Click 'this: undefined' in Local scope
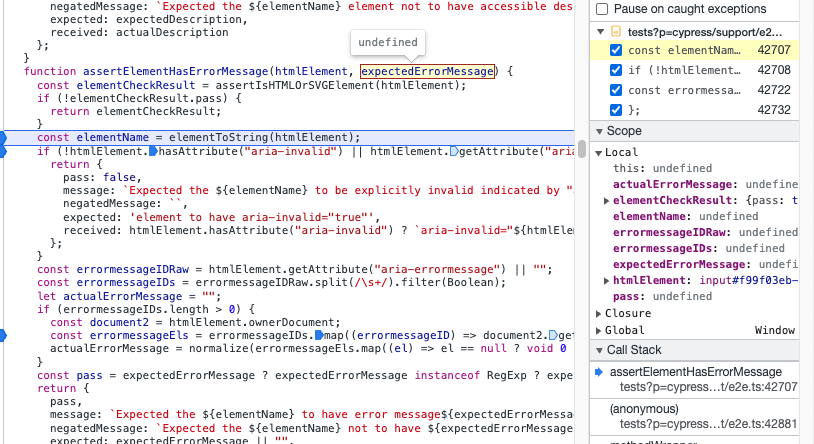Viewport: 814px width, 444px height. pyautogui.click(x=662, y=168)
